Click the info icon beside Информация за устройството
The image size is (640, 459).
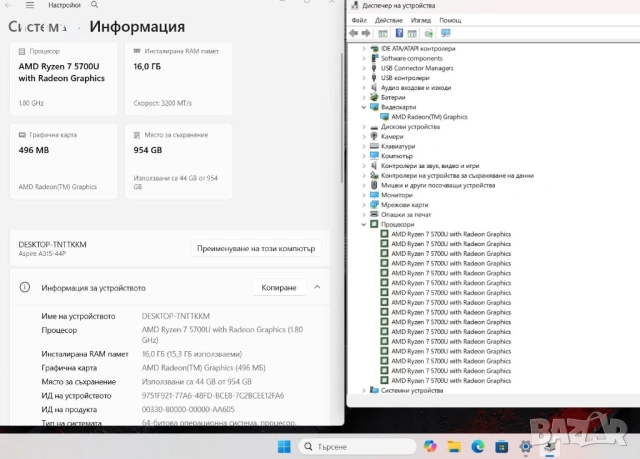click(x=25, y=287)
